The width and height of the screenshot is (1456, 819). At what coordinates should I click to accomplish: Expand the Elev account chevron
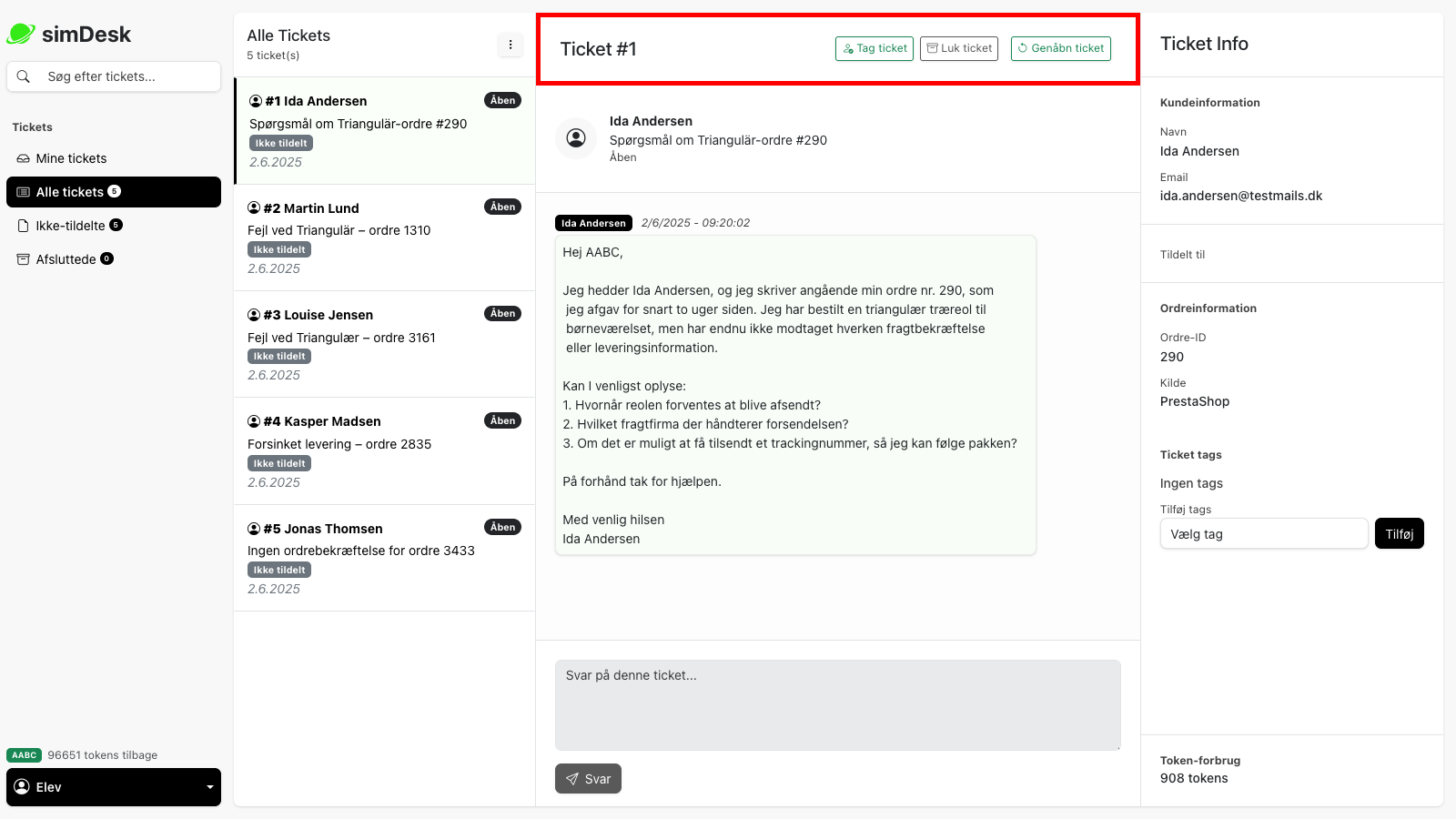pyautogui.click(x=209, y=786)
